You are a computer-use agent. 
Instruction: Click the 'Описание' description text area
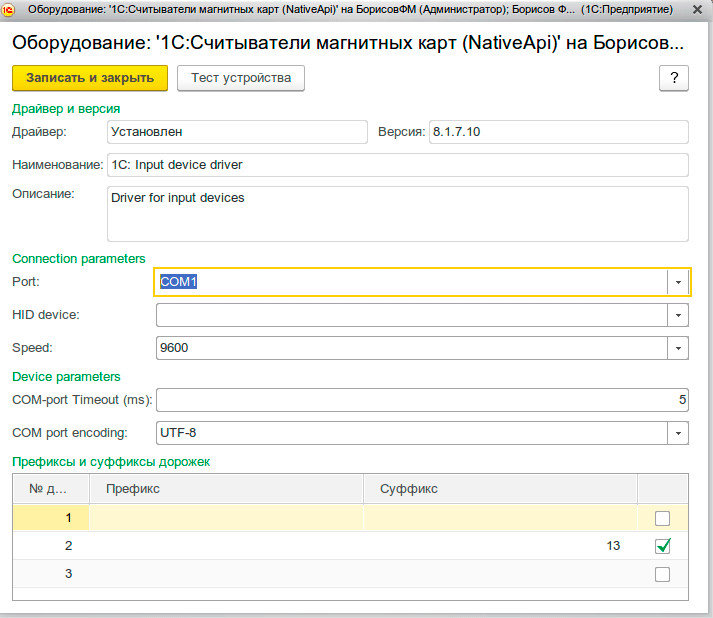pyautogui.click(x=397, y=213)
